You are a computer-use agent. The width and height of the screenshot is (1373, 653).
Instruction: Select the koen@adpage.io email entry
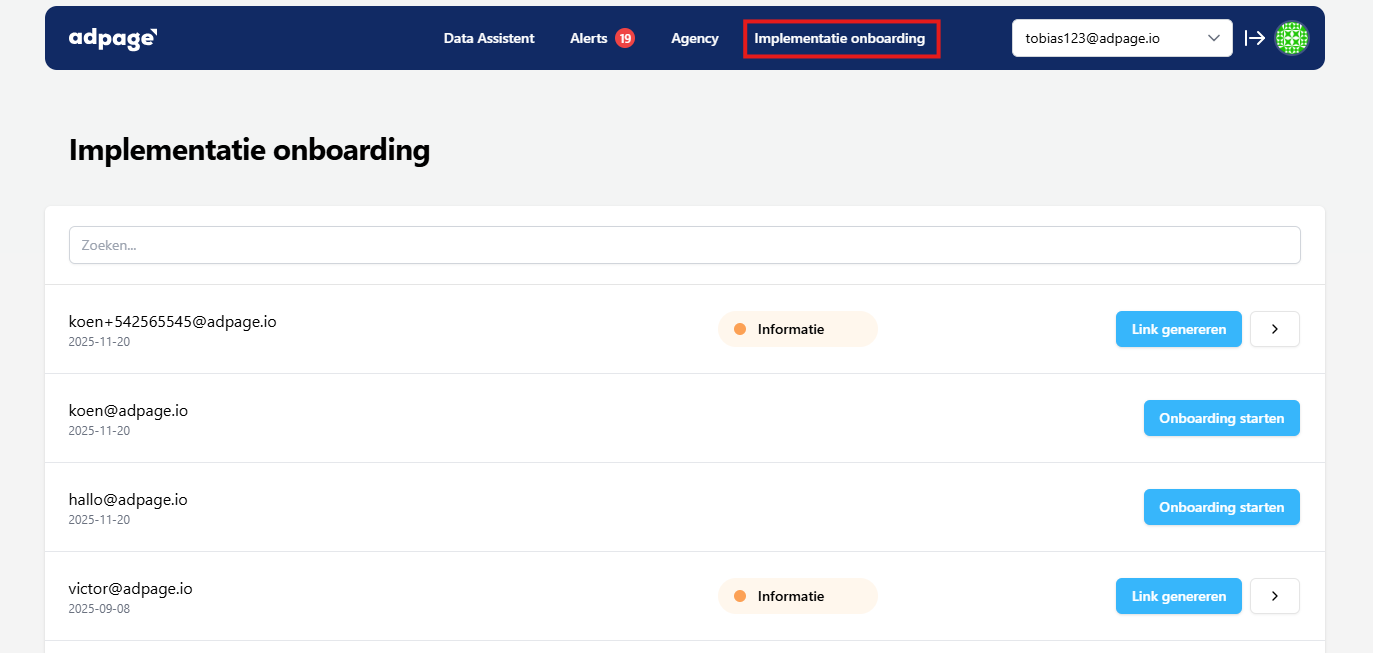point(128,410)
